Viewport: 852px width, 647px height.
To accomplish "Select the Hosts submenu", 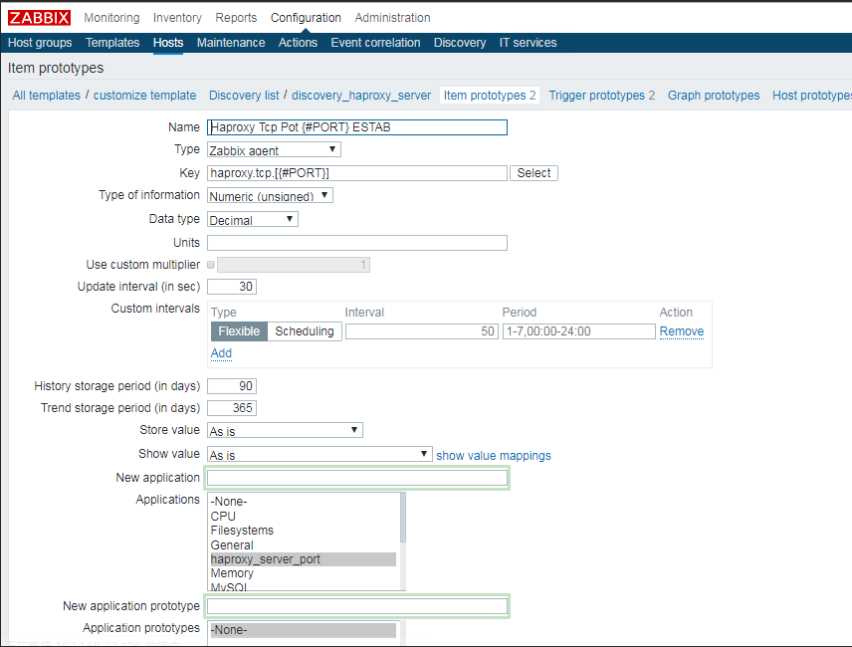I will 168,42.
